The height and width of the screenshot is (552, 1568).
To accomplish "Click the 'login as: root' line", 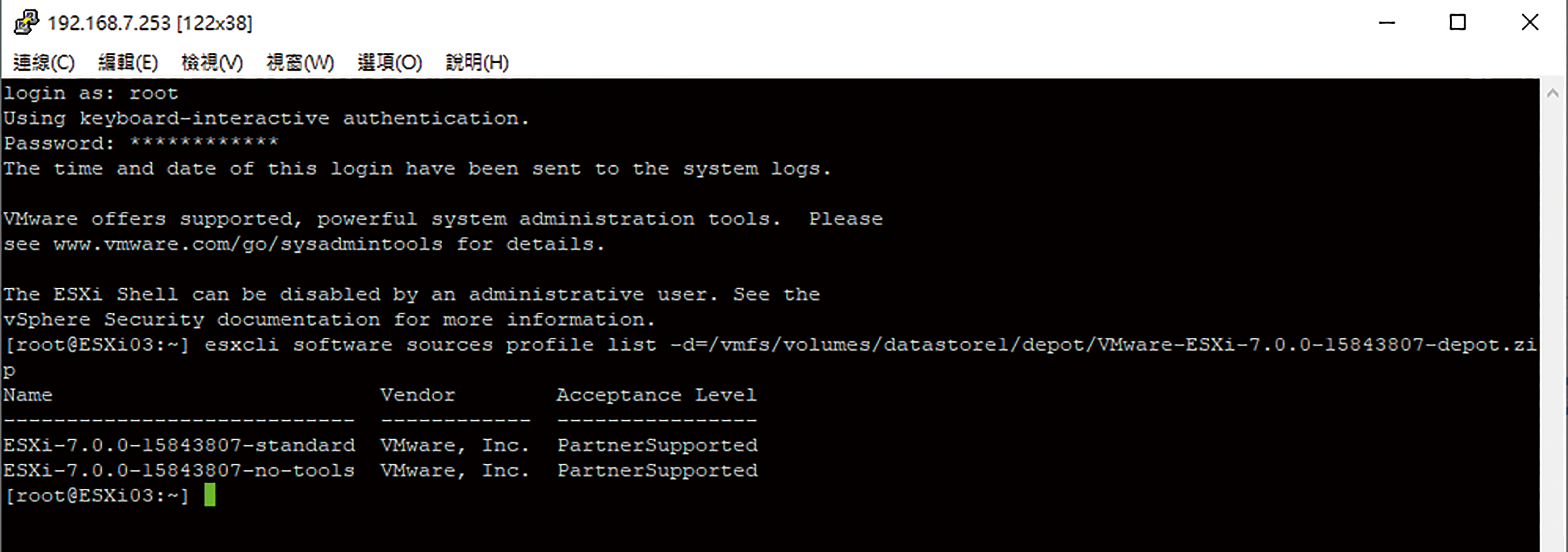I will point(91,94).
